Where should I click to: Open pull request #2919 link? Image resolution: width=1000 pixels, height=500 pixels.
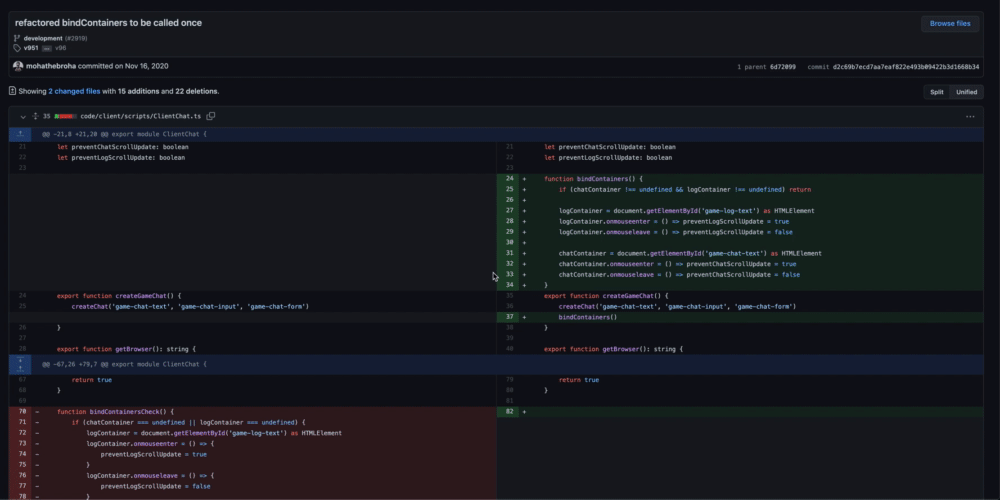76,38
